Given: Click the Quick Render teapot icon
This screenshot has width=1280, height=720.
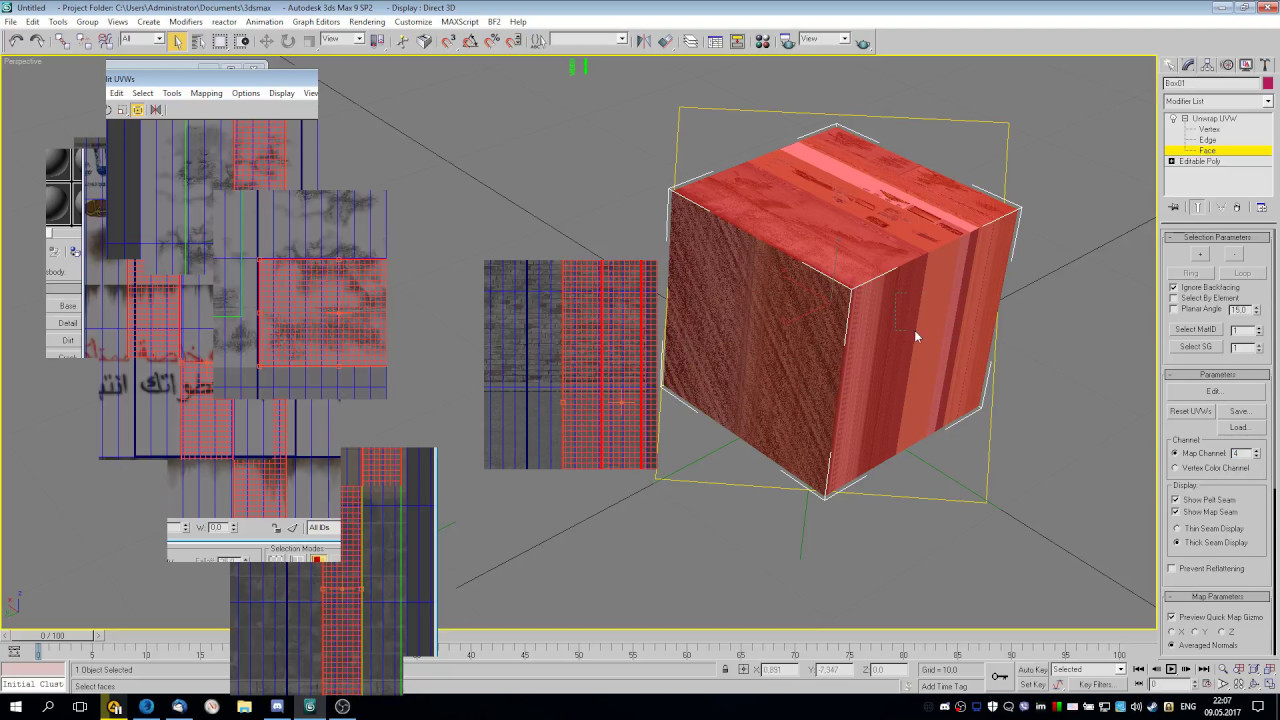Looking at the screenshot, I should [863, 42].
